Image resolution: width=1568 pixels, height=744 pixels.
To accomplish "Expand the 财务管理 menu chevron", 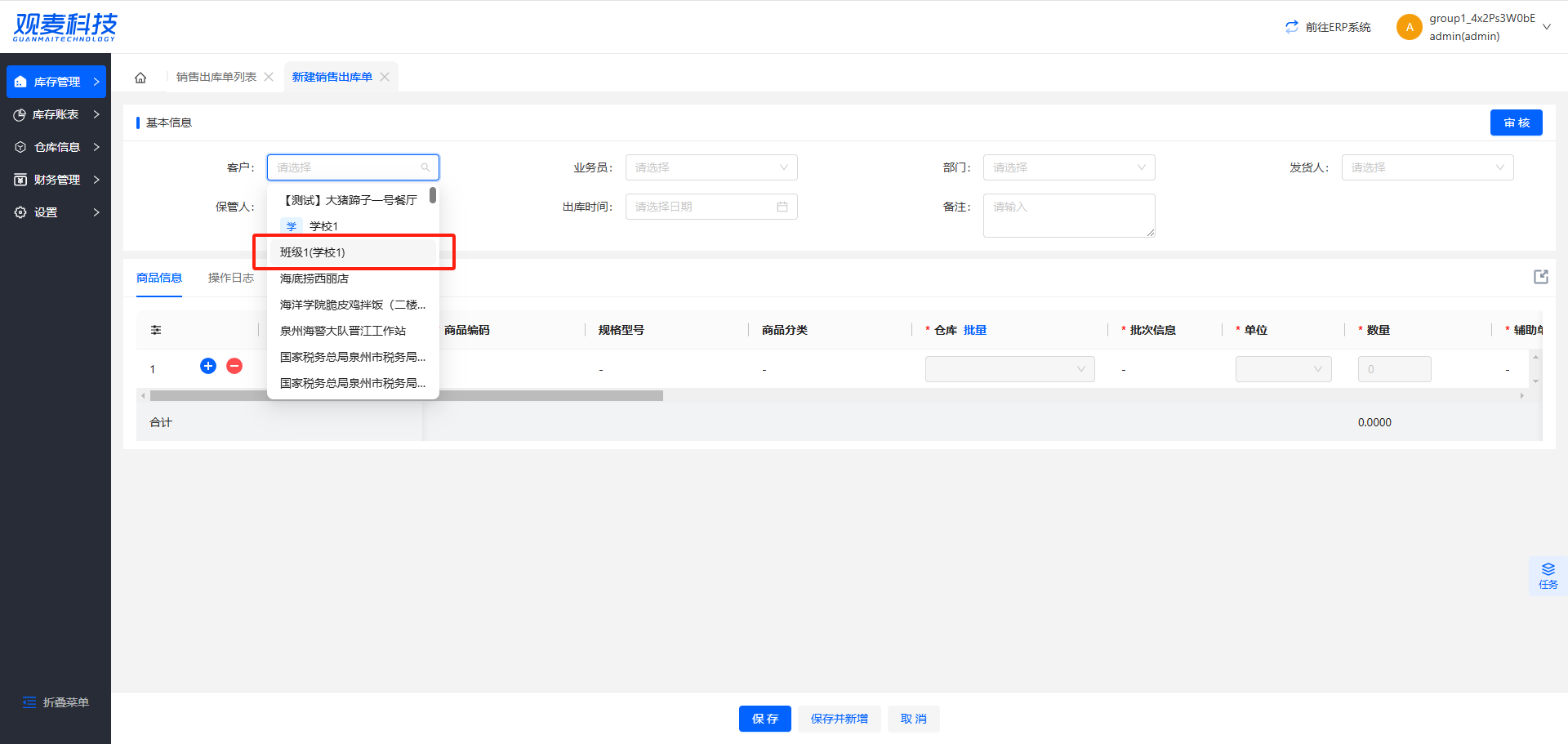I will [96, 180].
